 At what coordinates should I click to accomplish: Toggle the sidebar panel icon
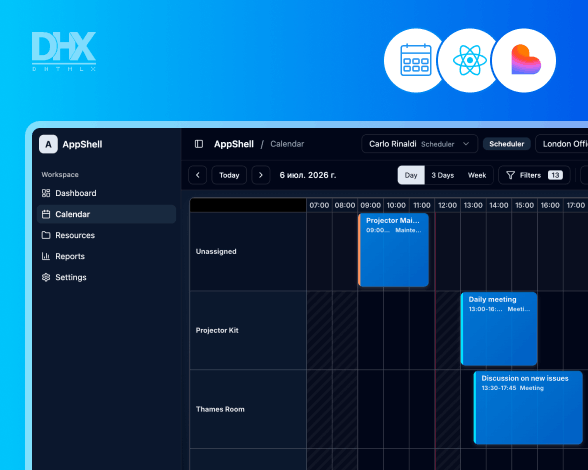(199, 144)
